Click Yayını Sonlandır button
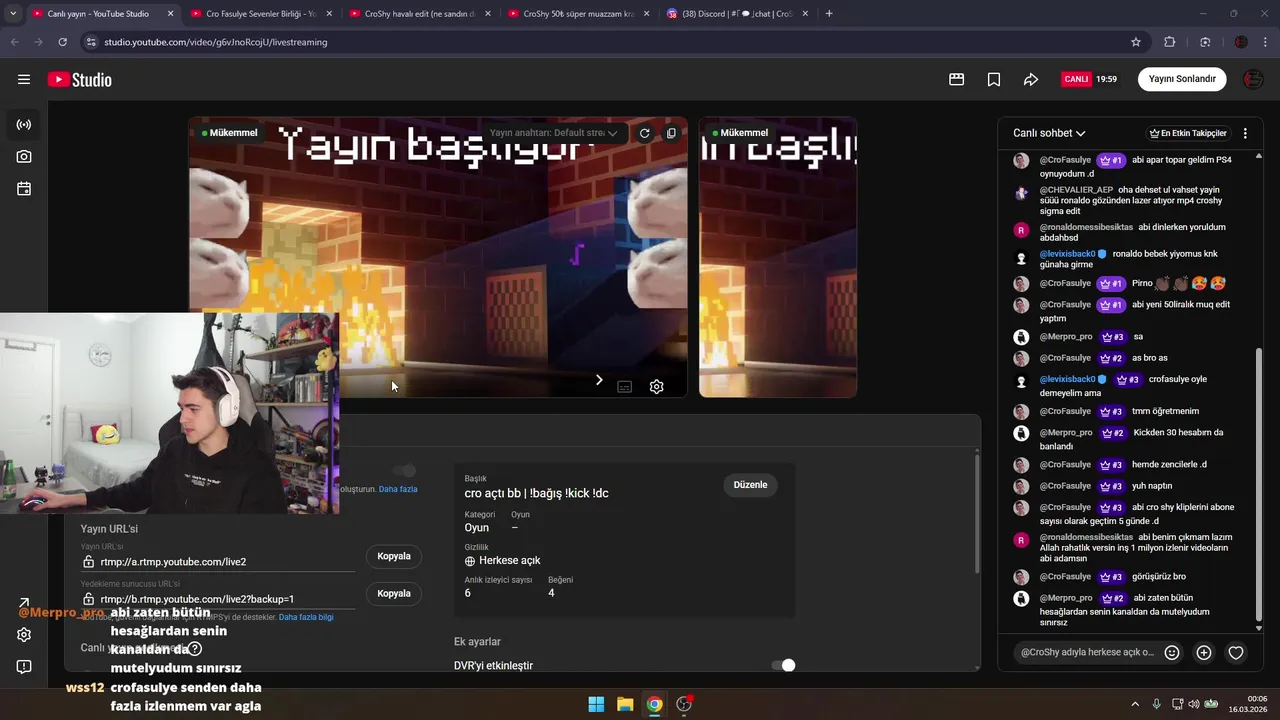This screenshot has height=720, width=1280. tap(1182, 79)
